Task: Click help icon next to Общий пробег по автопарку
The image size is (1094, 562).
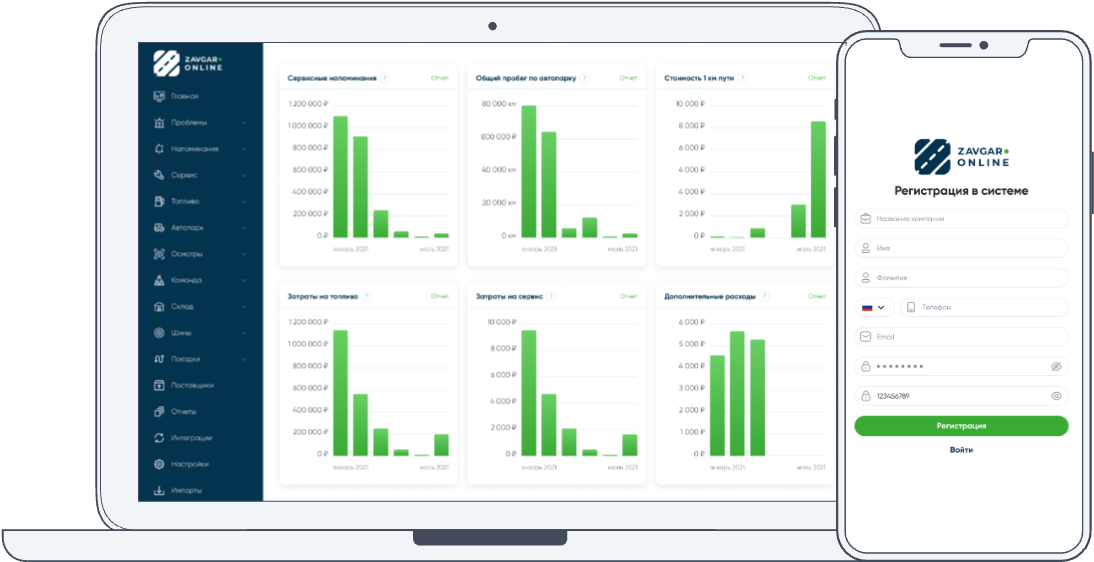Action: click(585, 78)
